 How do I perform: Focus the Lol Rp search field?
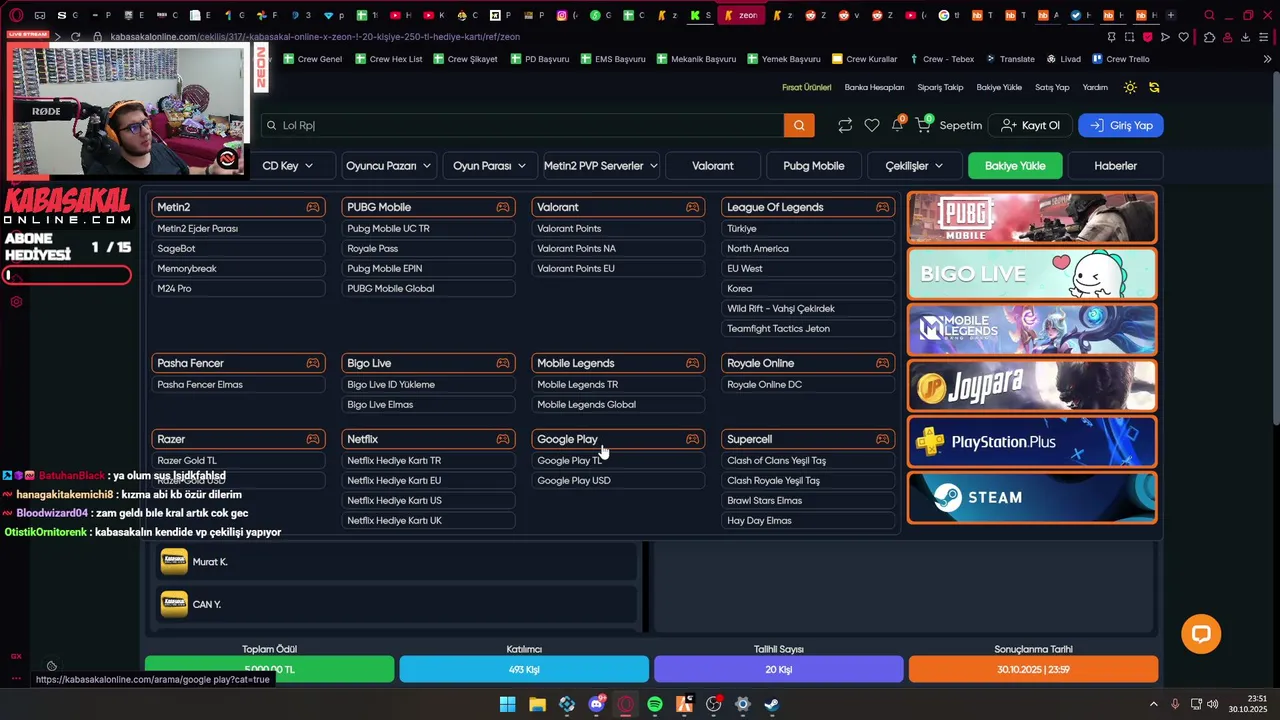coord(523,125)
